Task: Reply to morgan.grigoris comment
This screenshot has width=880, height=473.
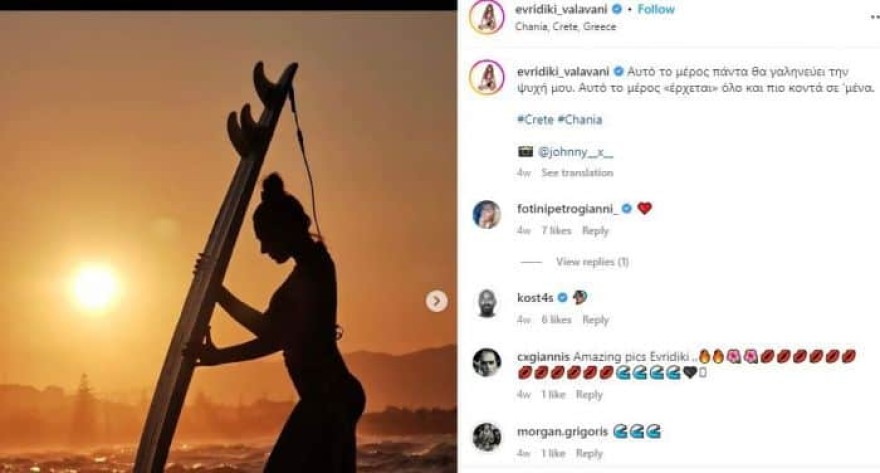Action: (x=589, y=454)
